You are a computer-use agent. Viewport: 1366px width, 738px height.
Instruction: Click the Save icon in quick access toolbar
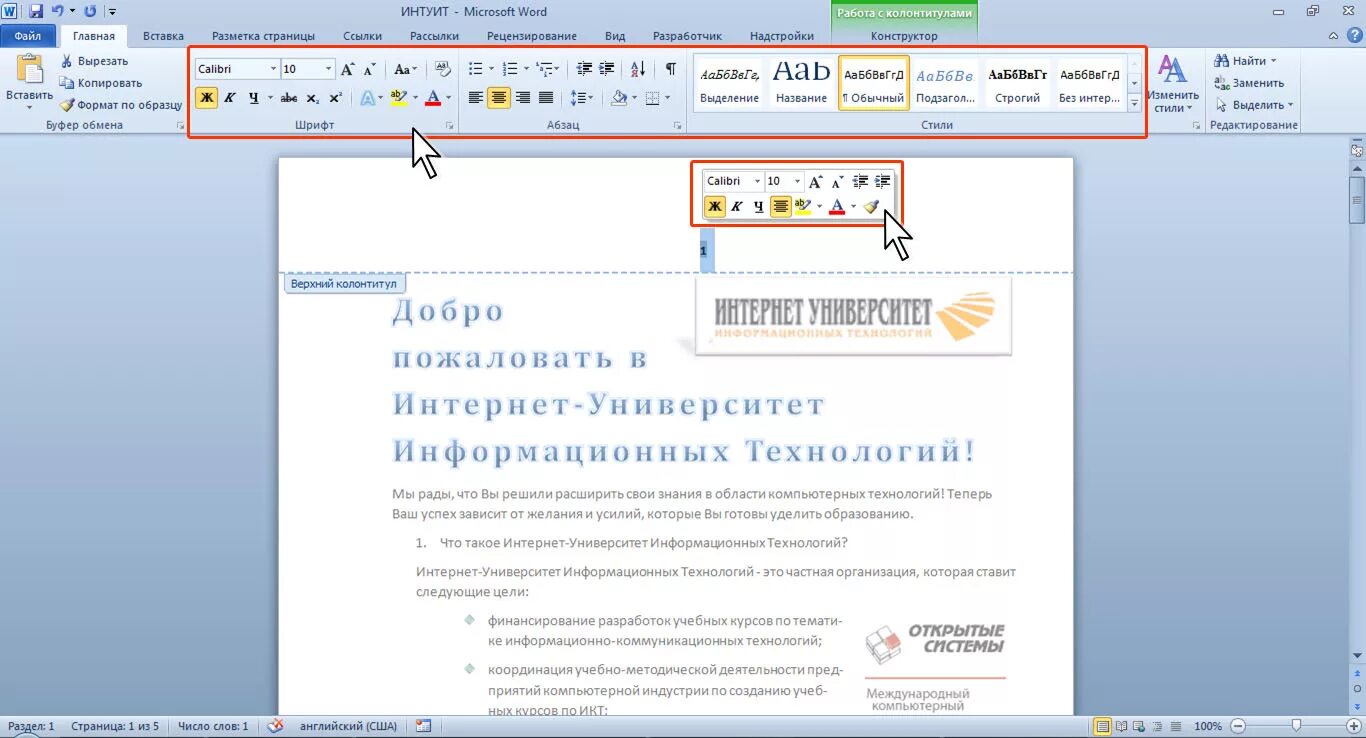36,11
